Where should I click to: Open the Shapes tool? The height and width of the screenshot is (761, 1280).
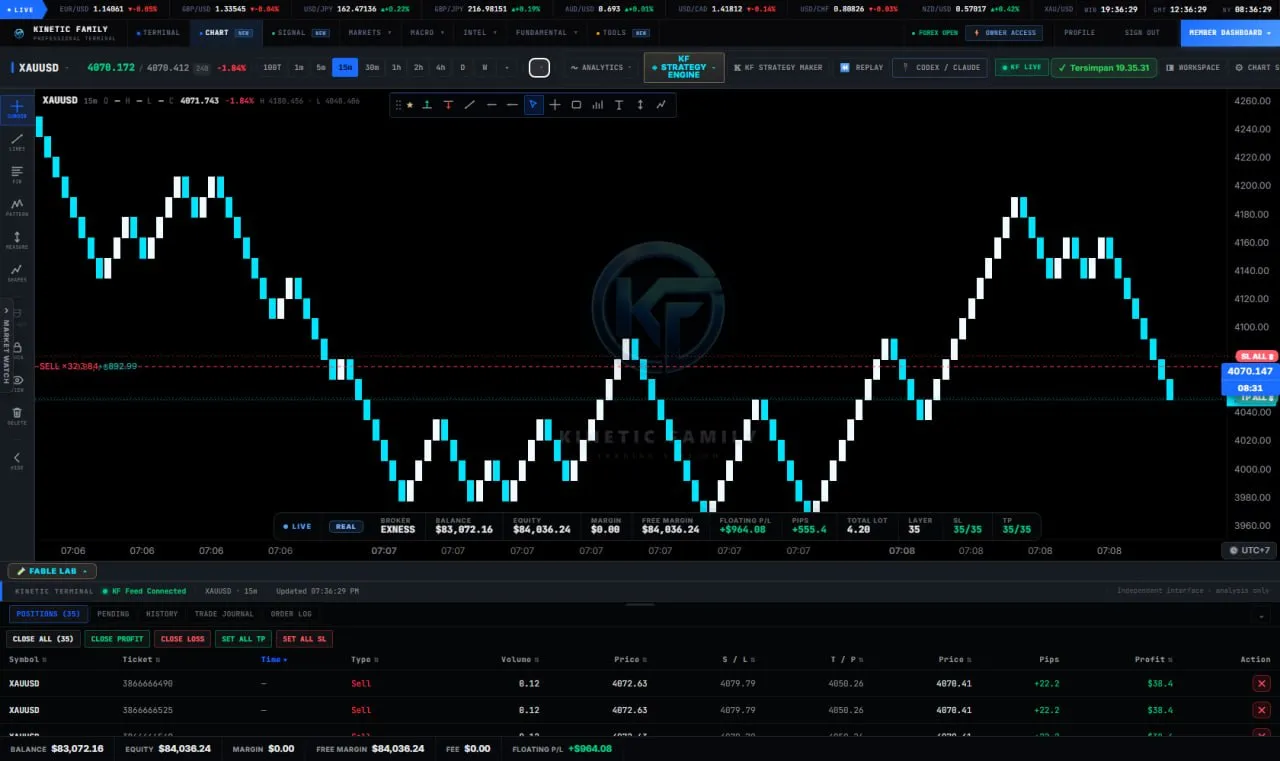point(17,273)
